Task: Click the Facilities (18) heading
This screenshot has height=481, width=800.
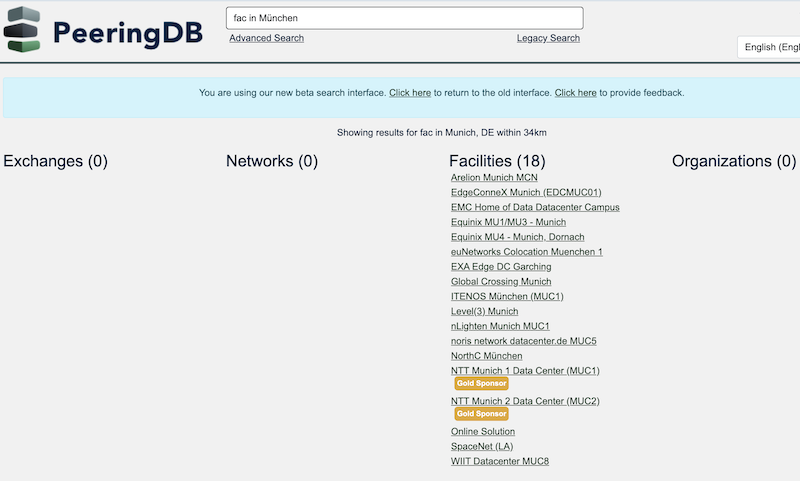Action: (x=497, y=161)
